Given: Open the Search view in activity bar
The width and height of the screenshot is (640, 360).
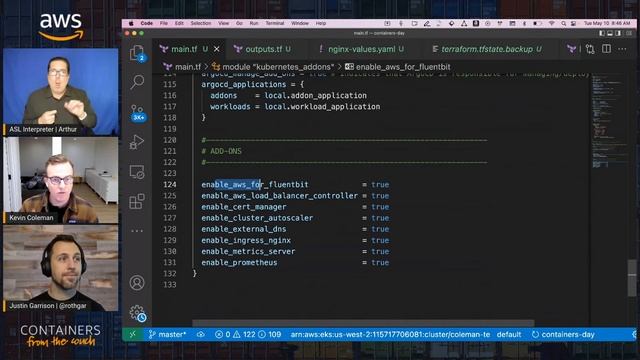Looking at the screenshot, I should (137, 82).
